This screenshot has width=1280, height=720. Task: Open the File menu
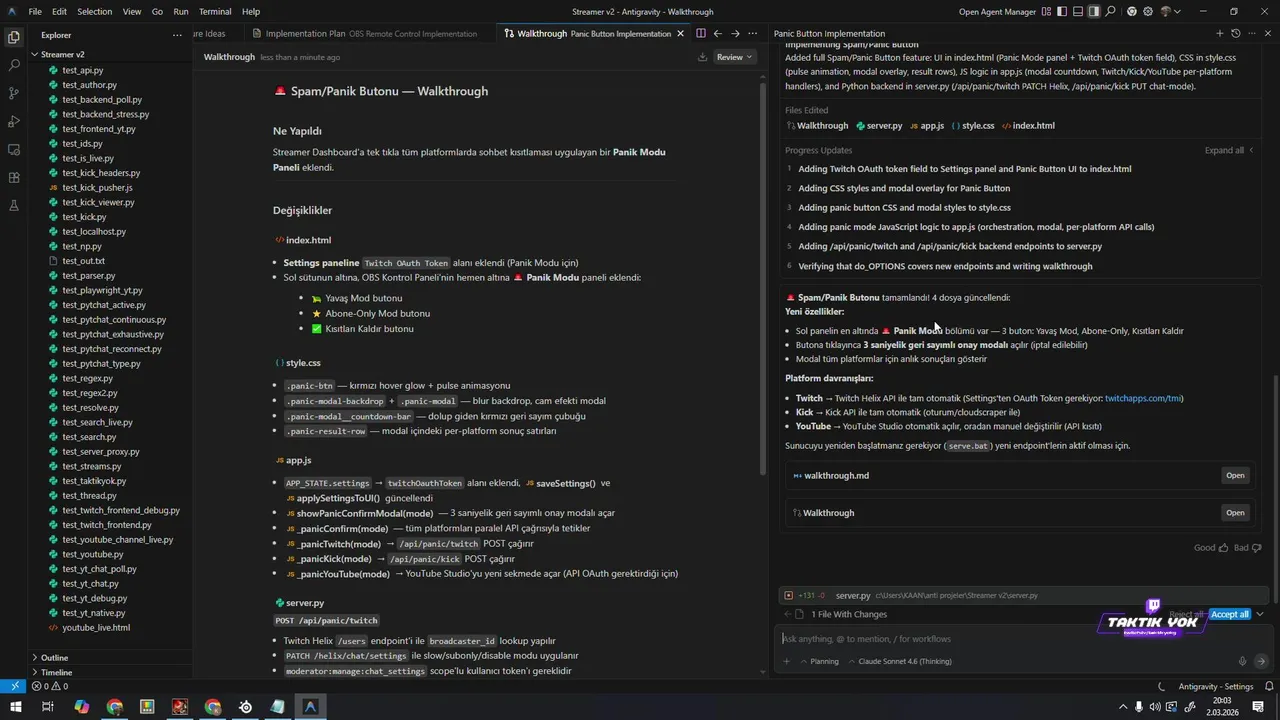pos(35,12)
